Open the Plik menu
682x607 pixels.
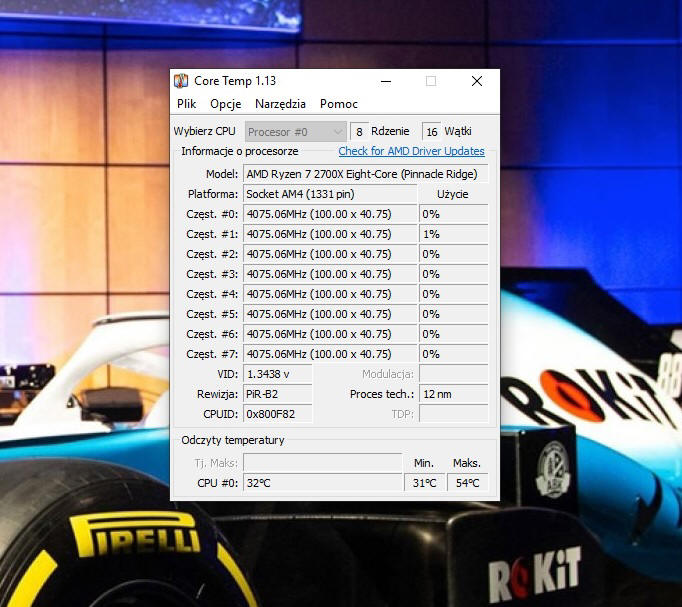186,104
